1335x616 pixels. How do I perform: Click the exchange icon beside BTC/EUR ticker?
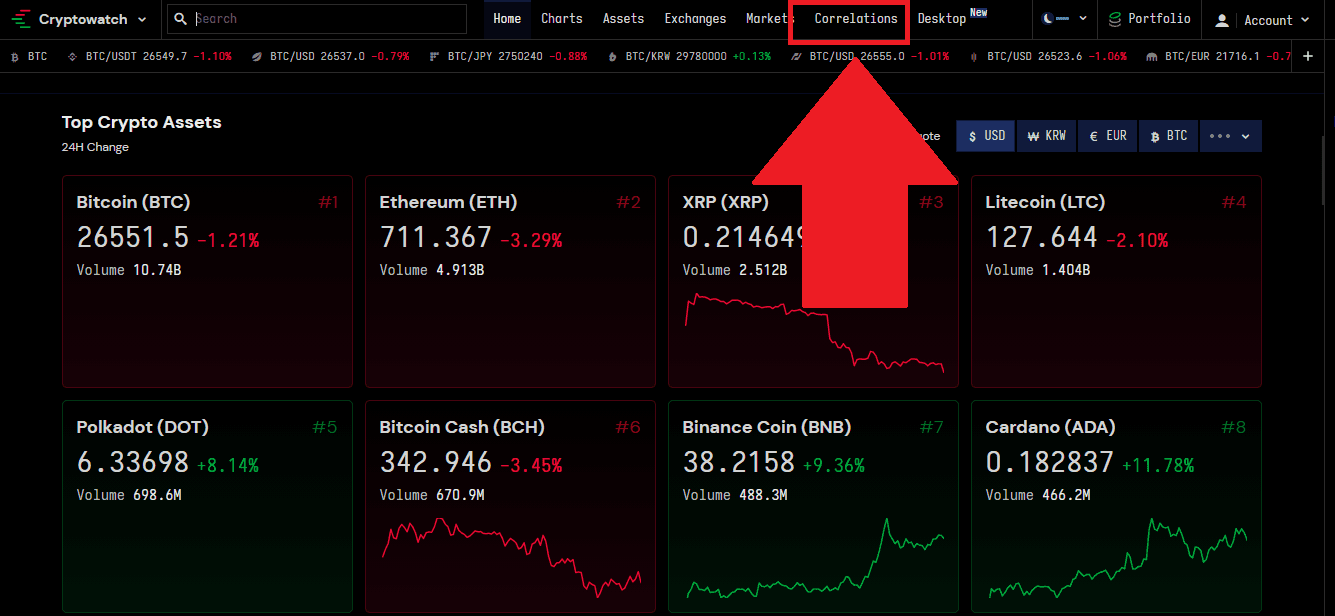pyautogui.click(x=1152, y=57)
